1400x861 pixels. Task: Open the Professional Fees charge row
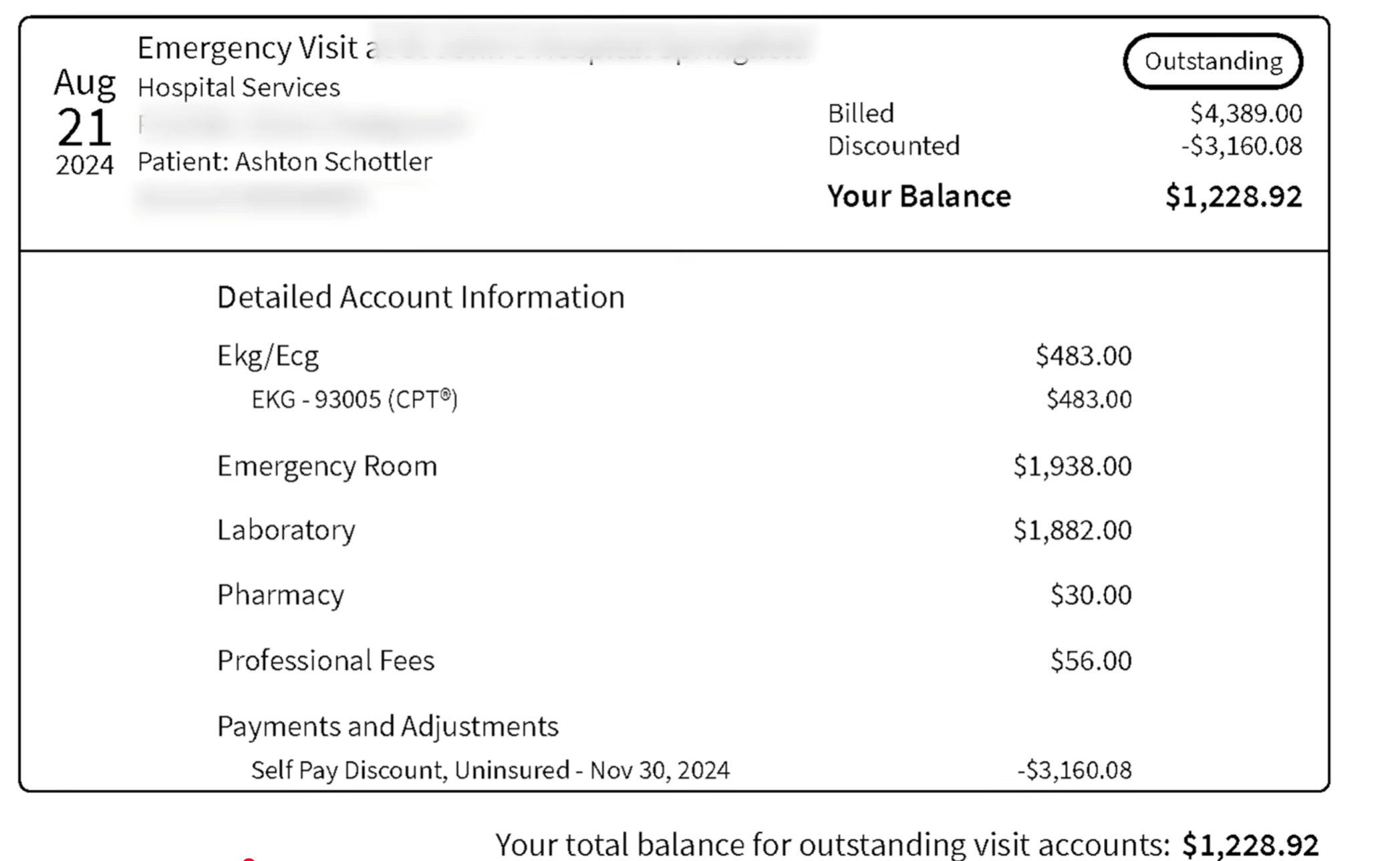click(x=674, y=660)
